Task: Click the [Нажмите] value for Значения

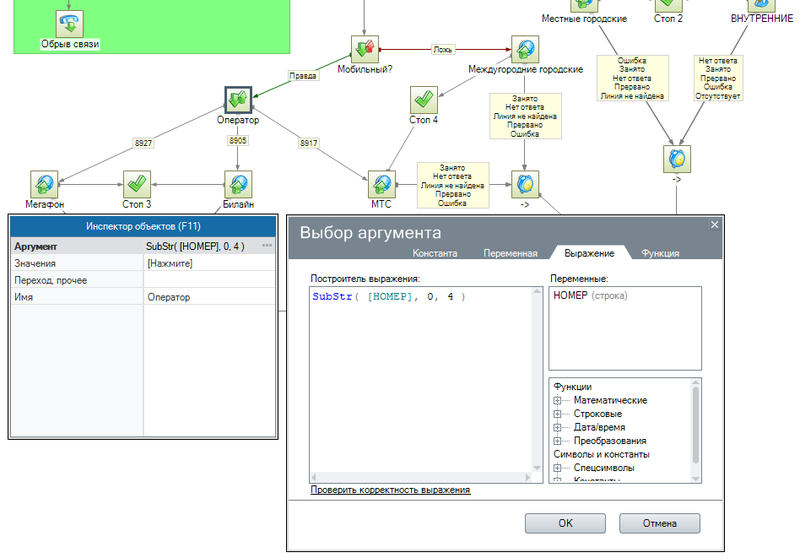Action: click(x=170, y=263)
